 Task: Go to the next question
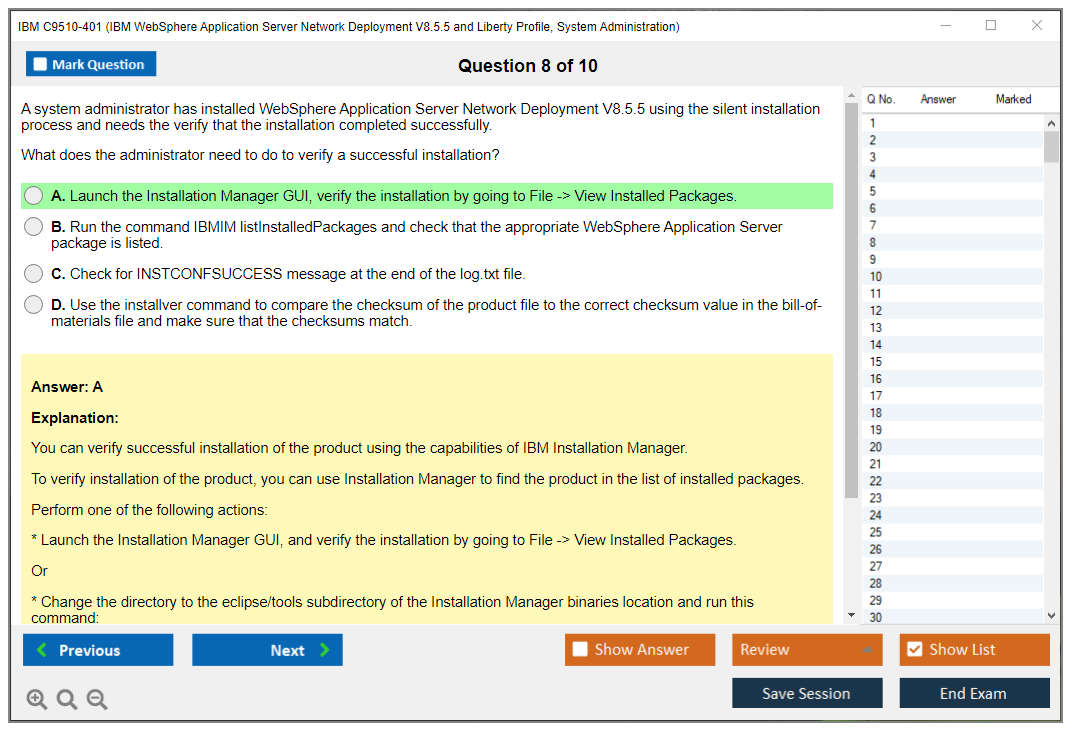tap(267, 650)
